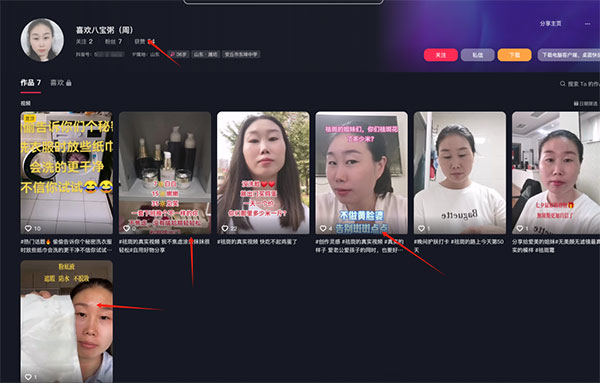Screen dimensions: 600x383
Task: Click caption starting #热门话题 偷偷告诉你个秘密
Action: [x=67, y=246]
